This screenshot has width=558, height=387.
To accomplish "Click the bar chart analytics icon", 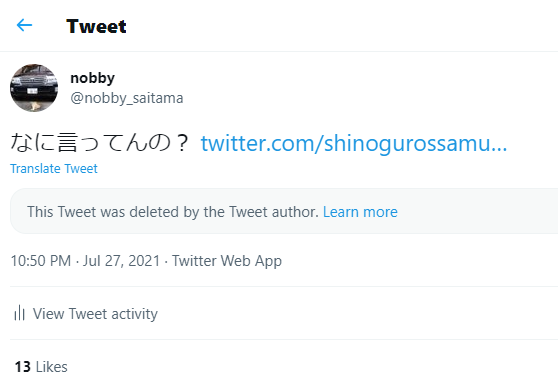I will pyautogui.click(x=19, y=313).
